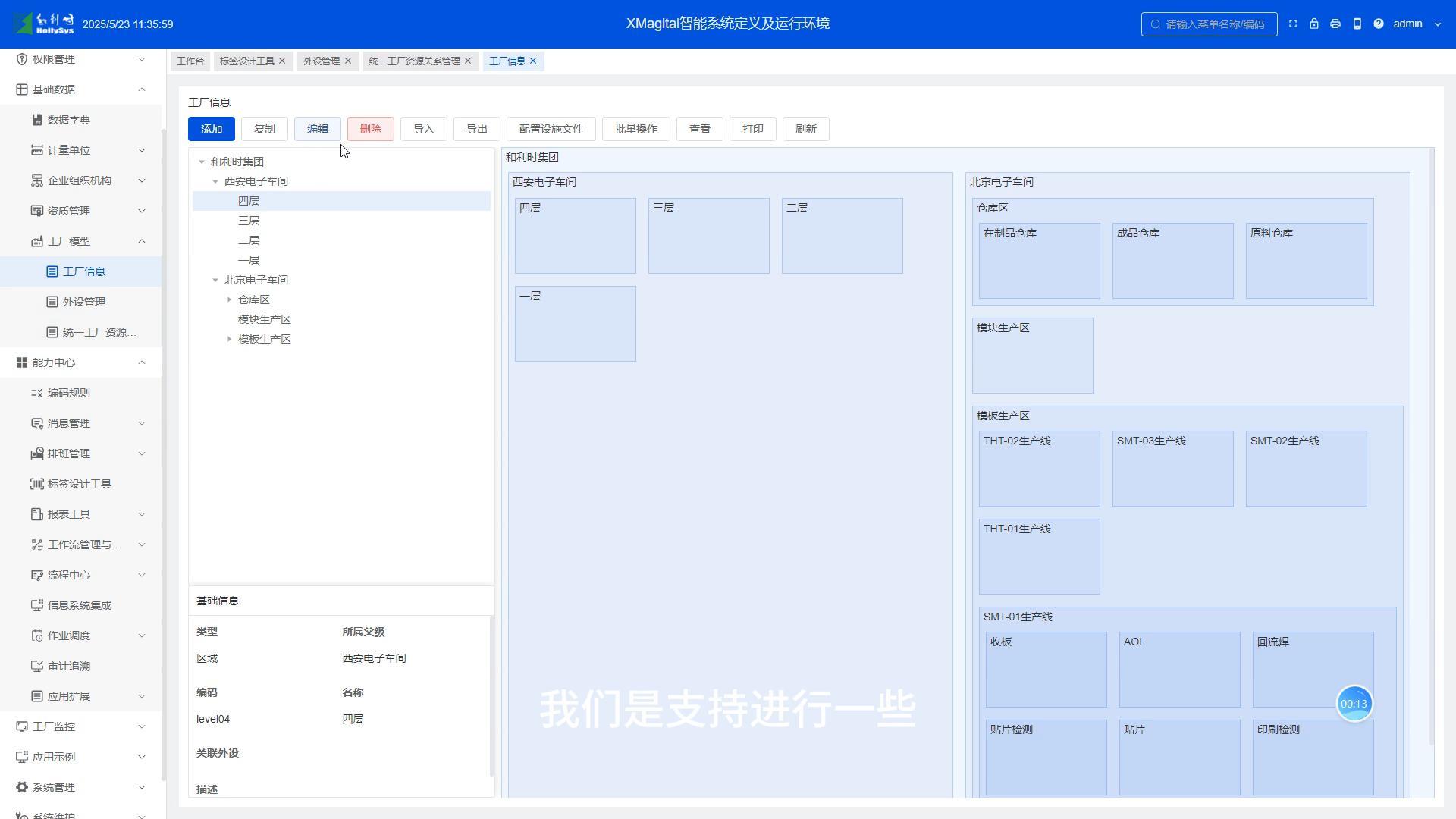Open the help question mark icon
Screen dimensions: 1456x819
click(x=1379, y=24)
